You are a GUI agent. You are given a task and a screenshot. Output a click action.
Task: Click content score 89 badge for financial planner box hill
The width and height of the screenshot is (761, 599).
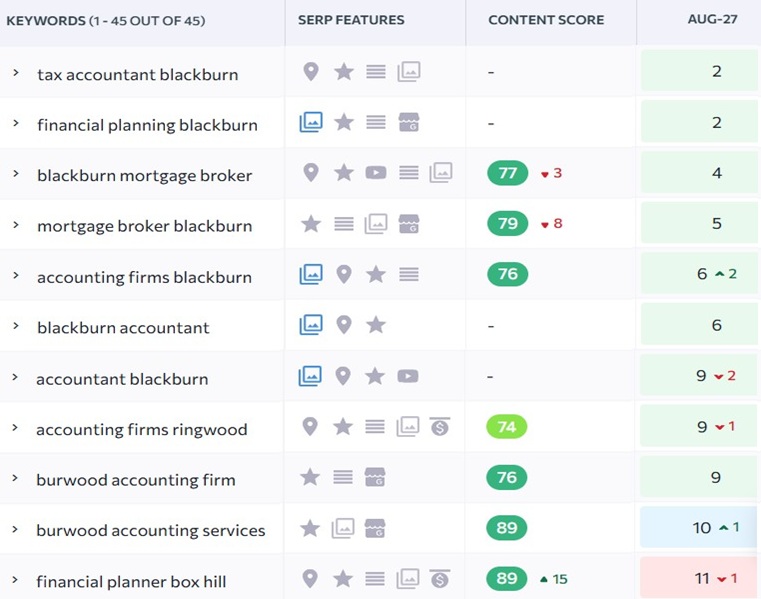tap(507, 579)
